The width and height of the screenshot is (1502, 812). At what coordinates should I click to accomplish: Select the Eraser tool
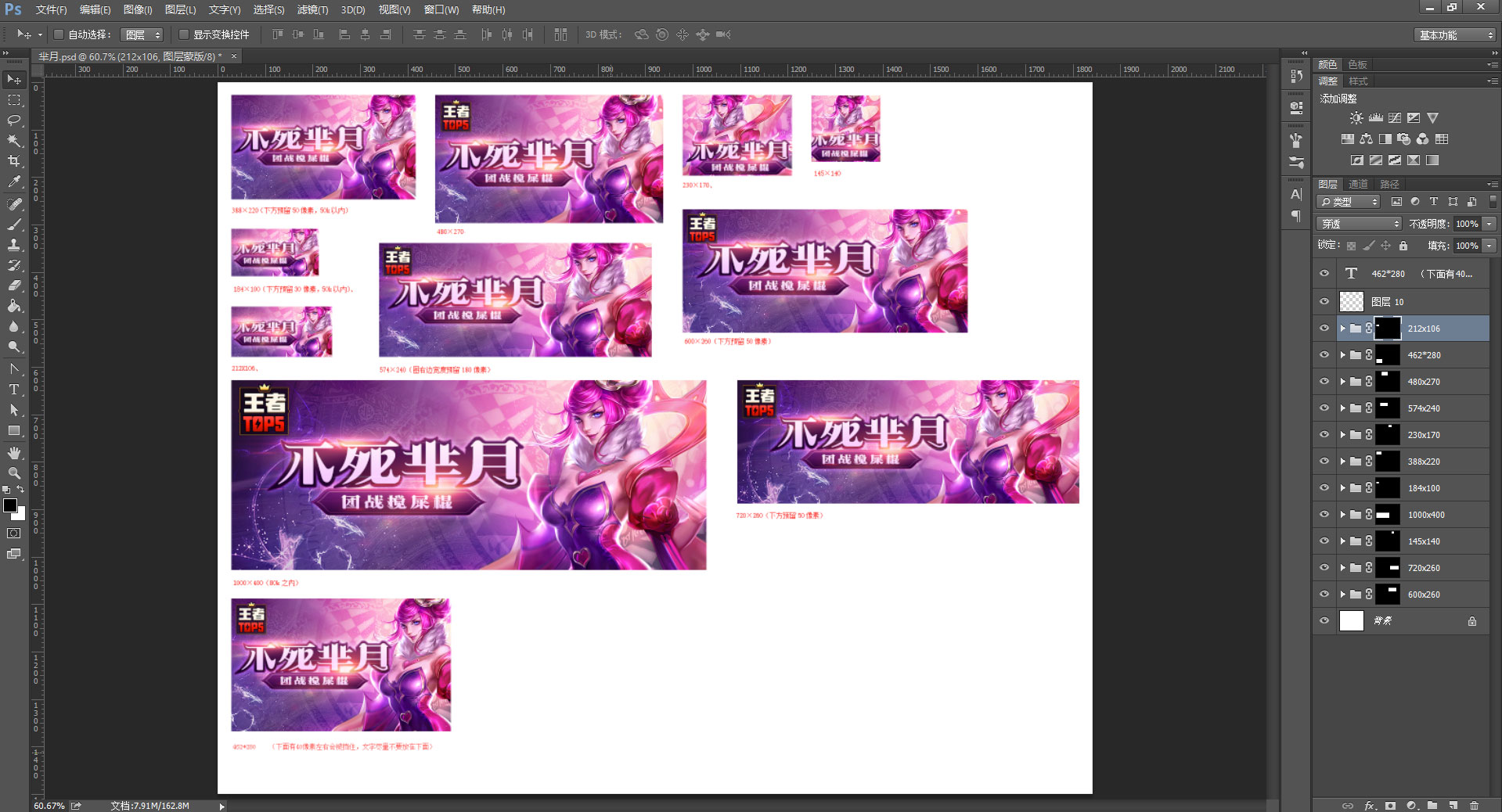click(14, 286)
